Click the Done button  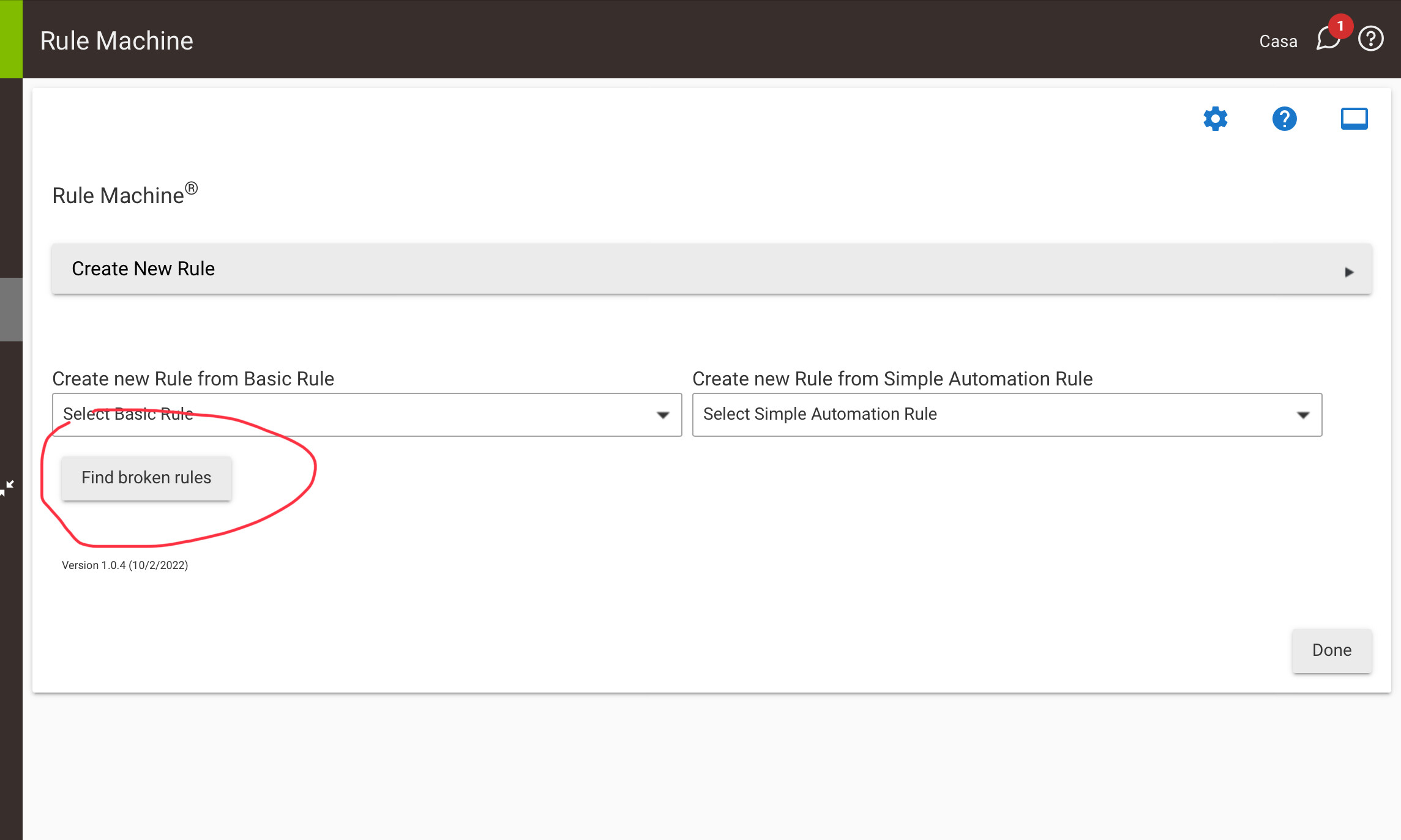click(1331, 650)
